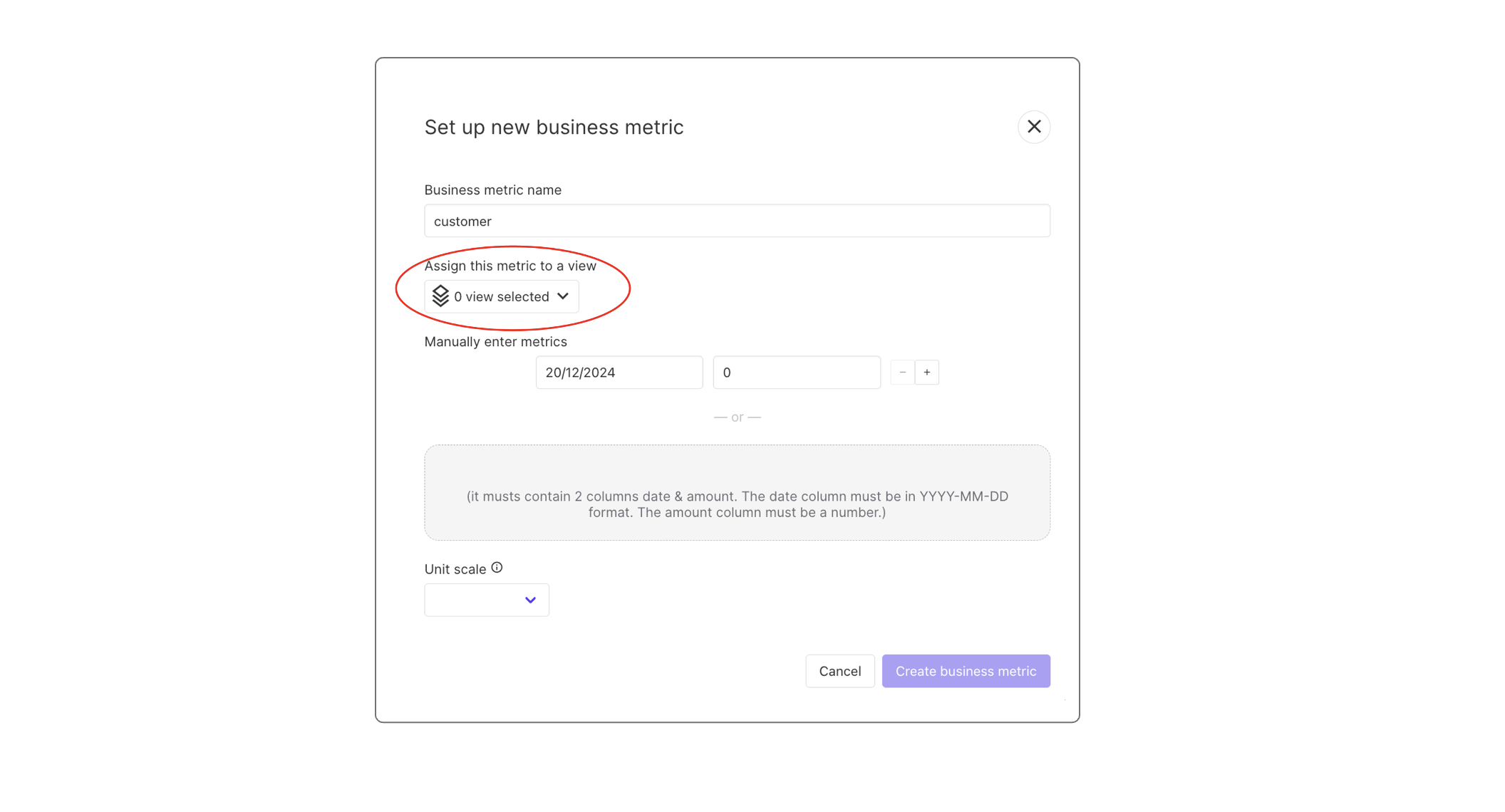Click the close X button top right
The height and width of the screenshot is (812, 1505).
[1034, 126]
